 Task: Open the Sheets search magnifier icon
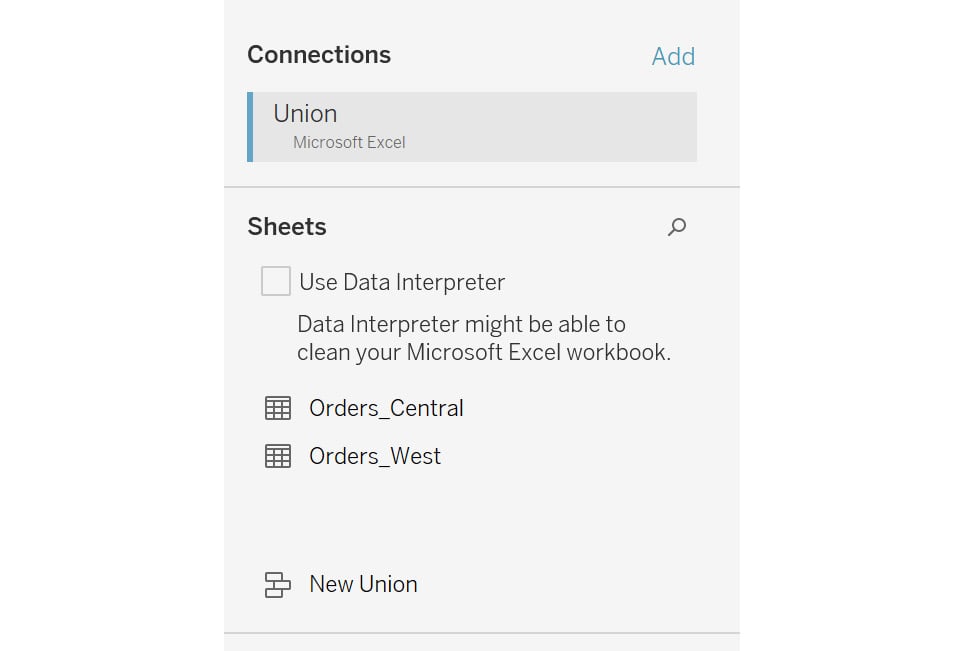(x=677, y=227)
